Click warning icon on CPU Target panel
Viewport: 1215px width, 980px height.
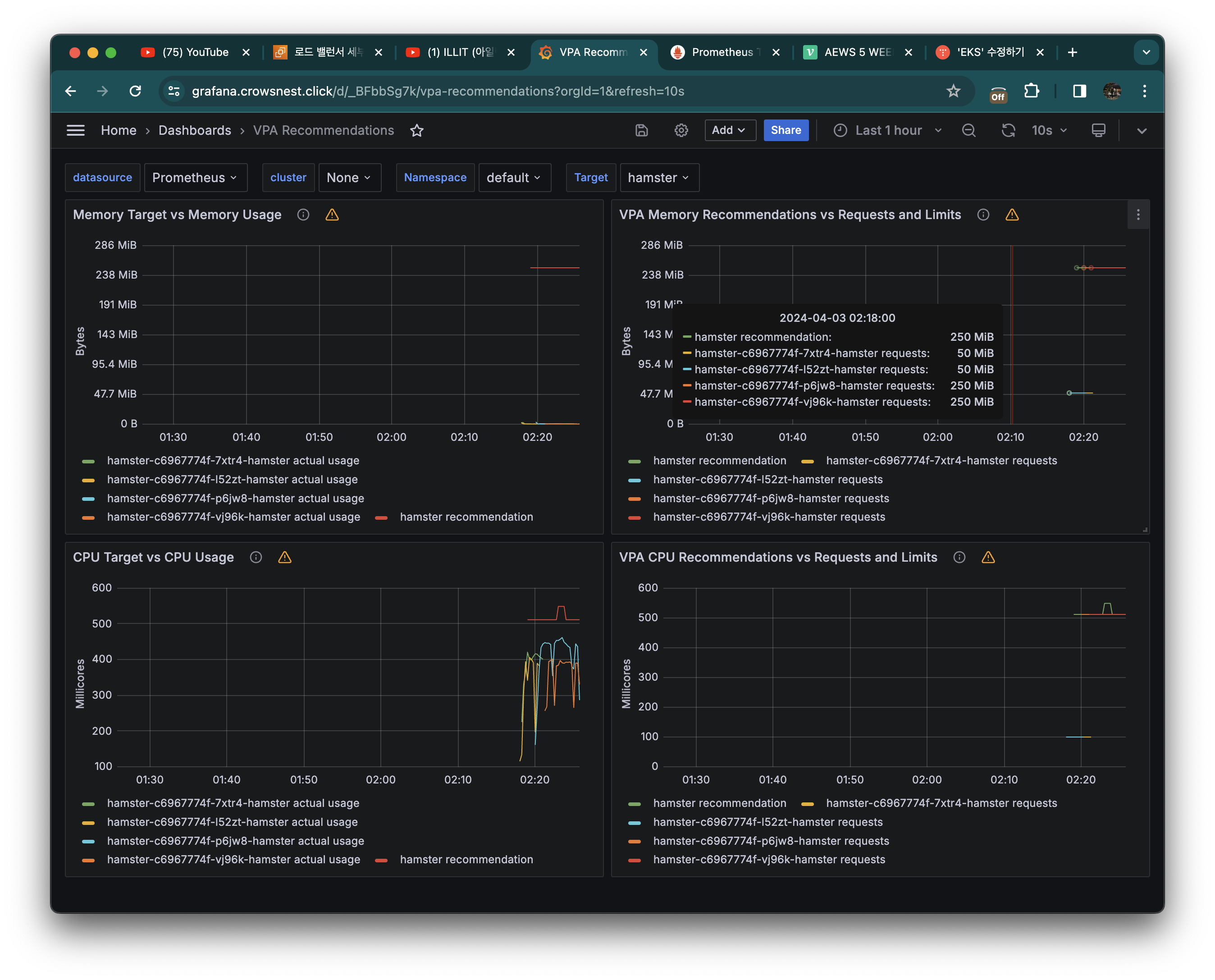(284, 557)
